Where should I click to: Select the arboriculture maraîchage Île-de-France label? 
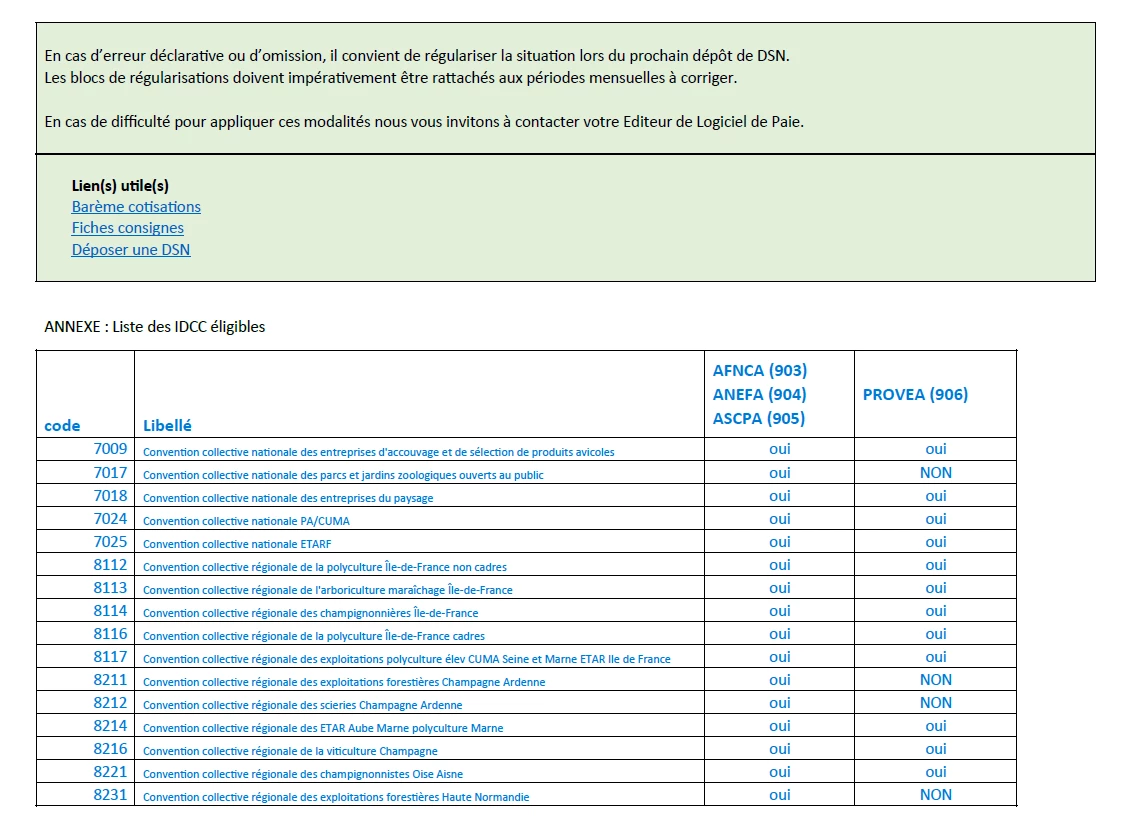(x=328, y=590)
